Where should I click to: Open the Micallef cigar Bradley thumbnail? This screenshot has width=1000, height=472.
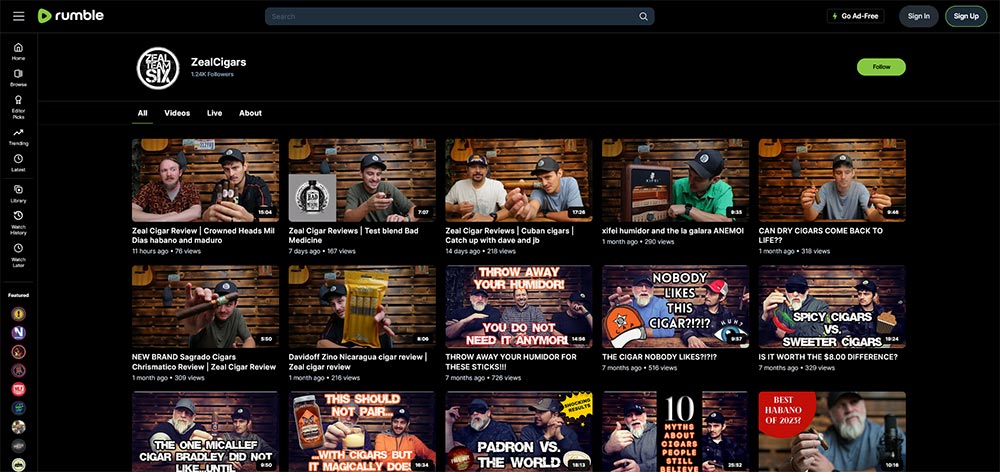(x=205, y=432)
